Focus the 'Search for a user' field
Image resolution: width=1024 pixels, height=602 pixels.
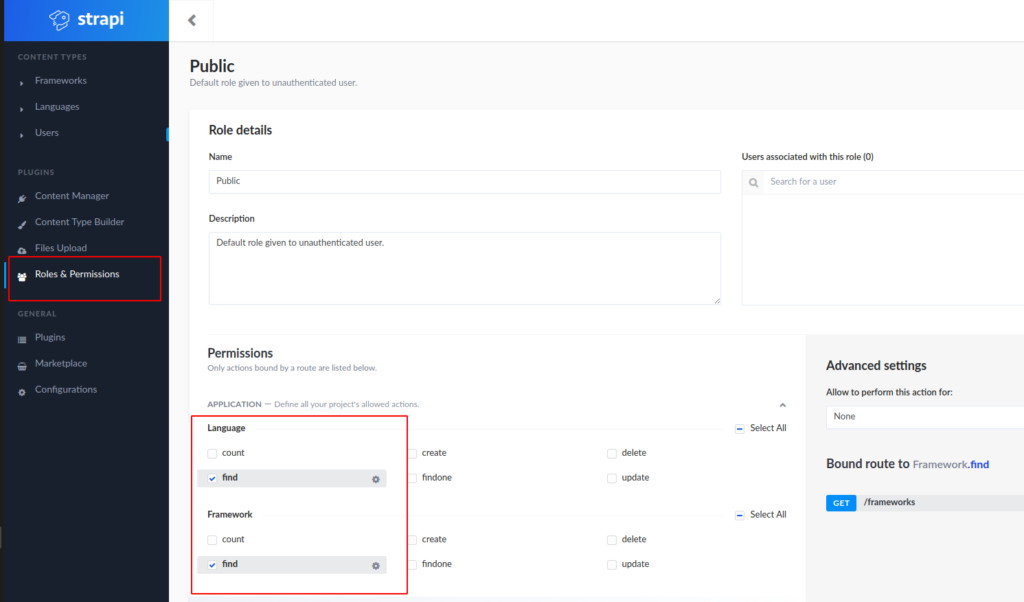pyautogui.click(x=895, y=182)
